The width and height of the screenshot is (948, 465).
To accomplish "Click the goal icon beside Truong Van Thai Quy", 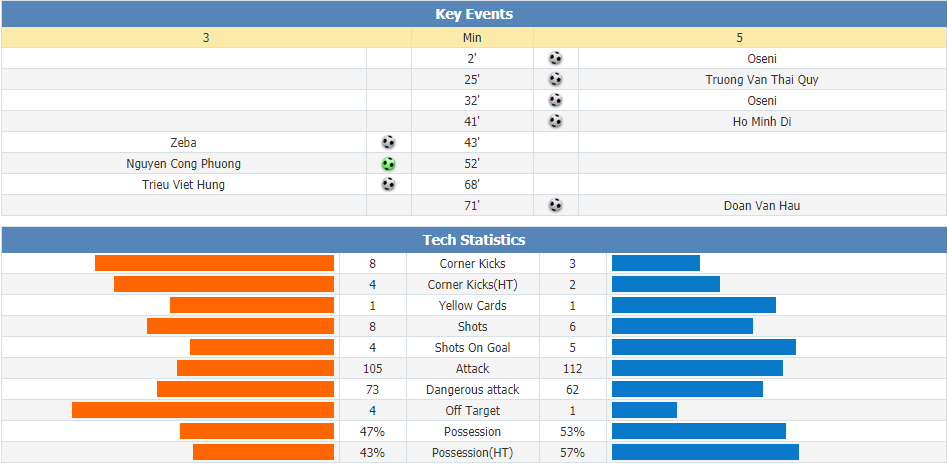I will coord(555,79).
